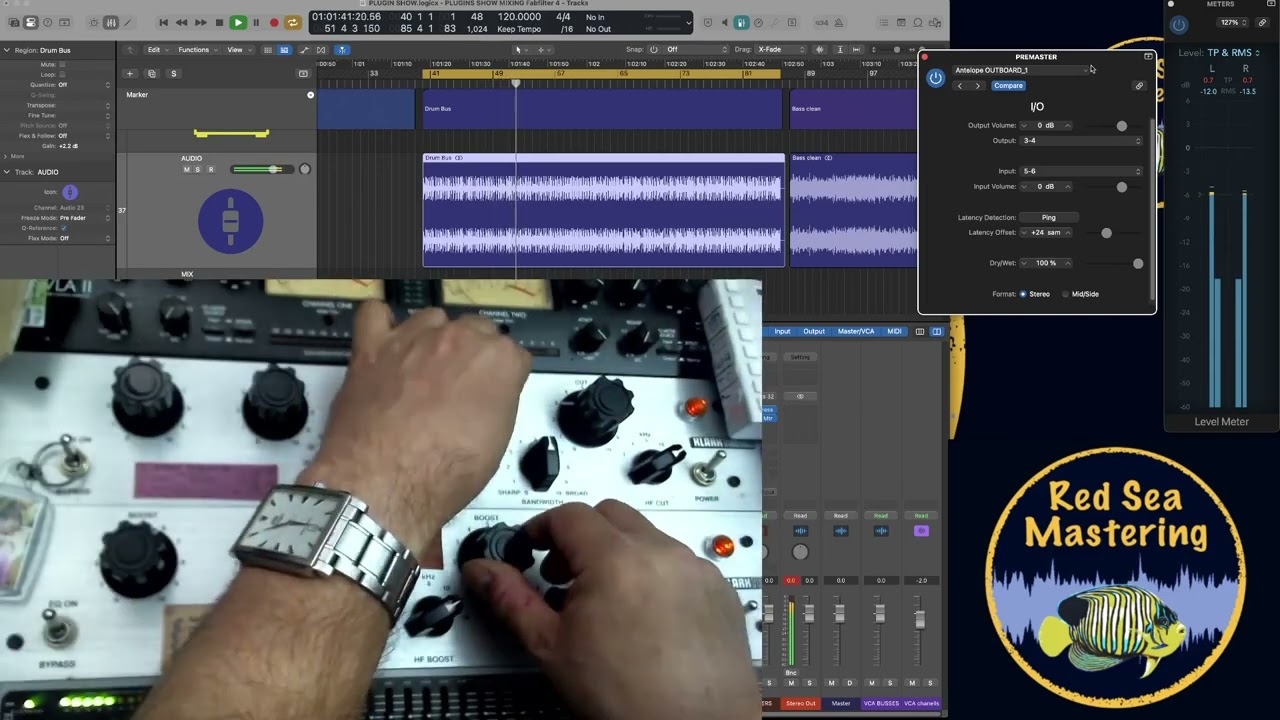Viewport: 1280px width, 720px height.
Task: Click the link icon in PREMASTER plugin
Action: (1139, 86)
